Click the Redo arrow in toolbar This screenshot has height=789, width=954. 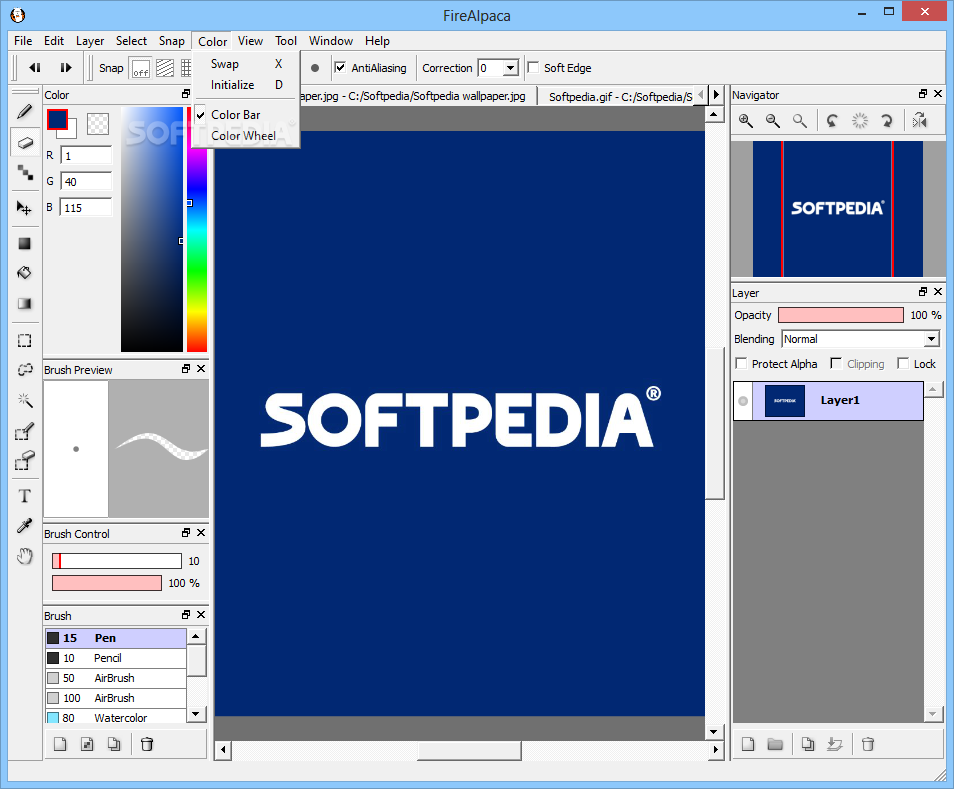click(66, 68)
